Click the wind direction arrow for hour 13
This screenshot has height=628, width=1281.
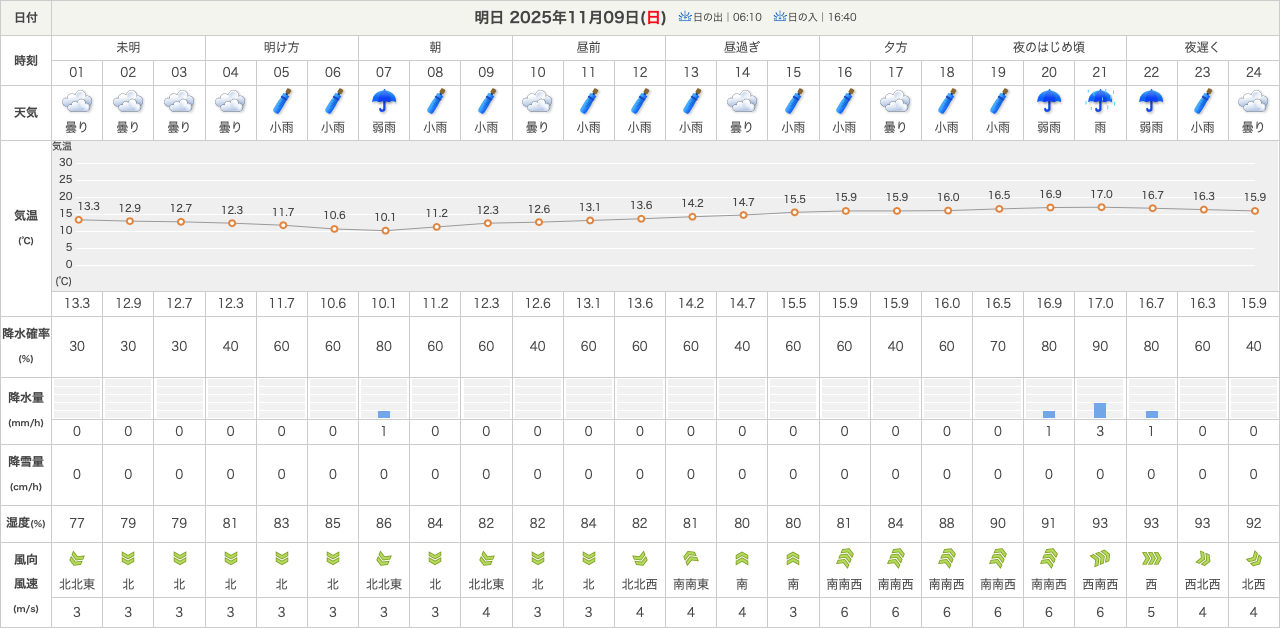(691, 558)
